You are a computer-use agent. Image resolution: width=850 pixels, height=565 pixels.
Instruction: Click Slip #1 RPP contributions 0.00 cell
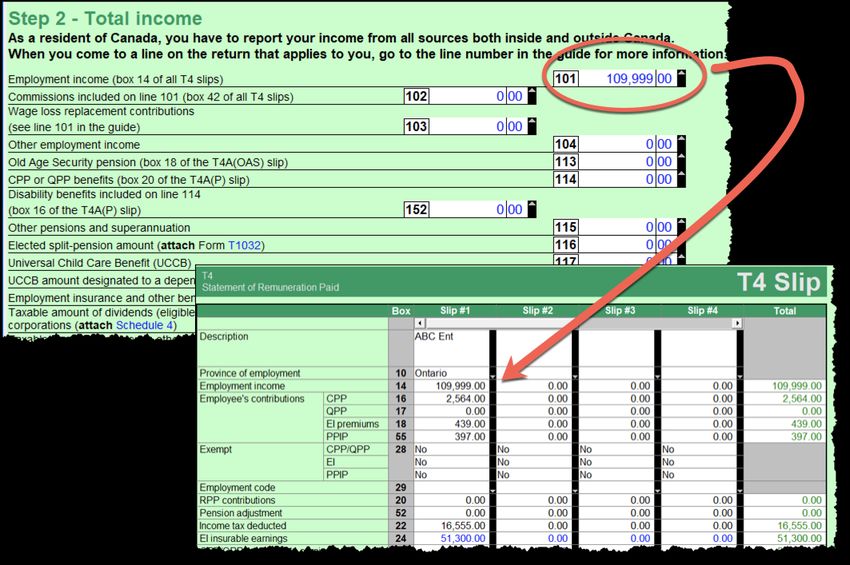pyautogui.click(x=451, y=500)
